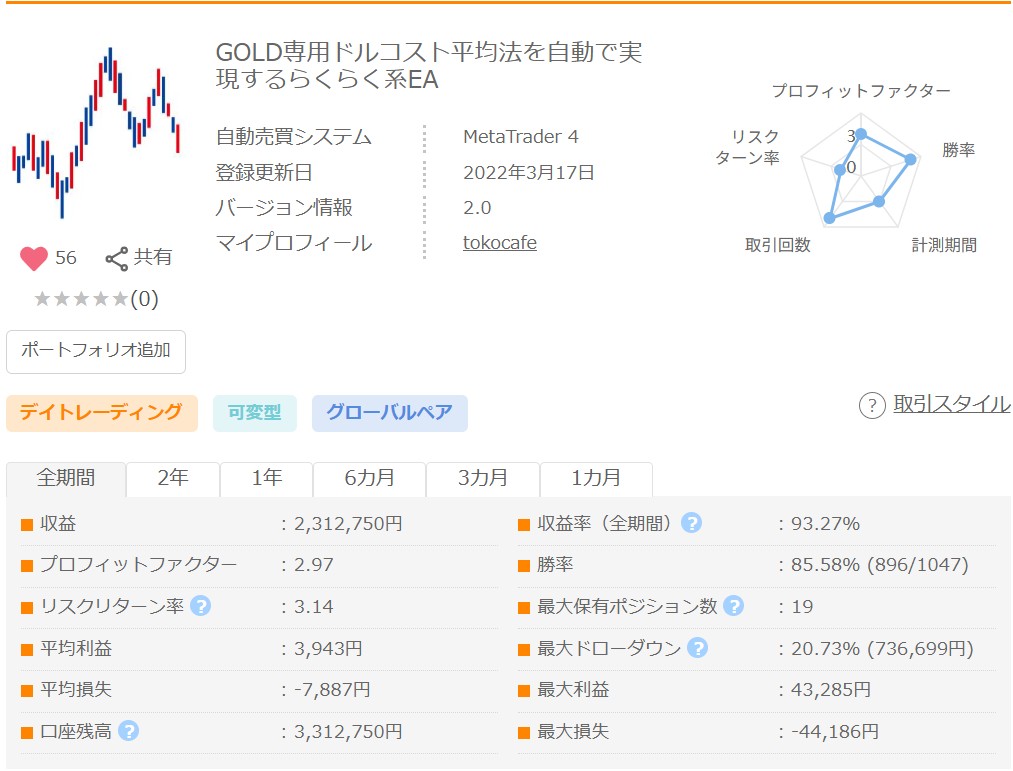This screenshot has height=771, width=1013.
Task: Click help icon next to 最大ドローダウン
Action: 697,648
